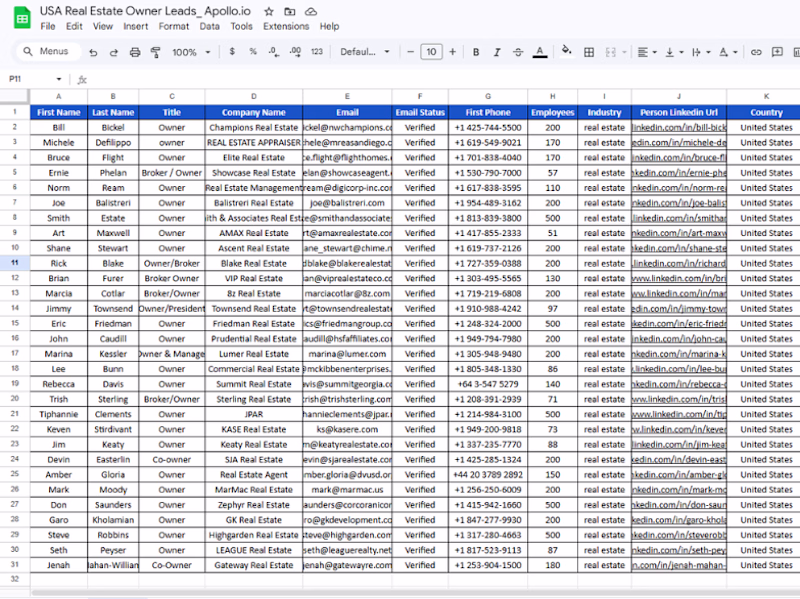Open the borders tool
800x599 pixels.
(x=589, y=52)
